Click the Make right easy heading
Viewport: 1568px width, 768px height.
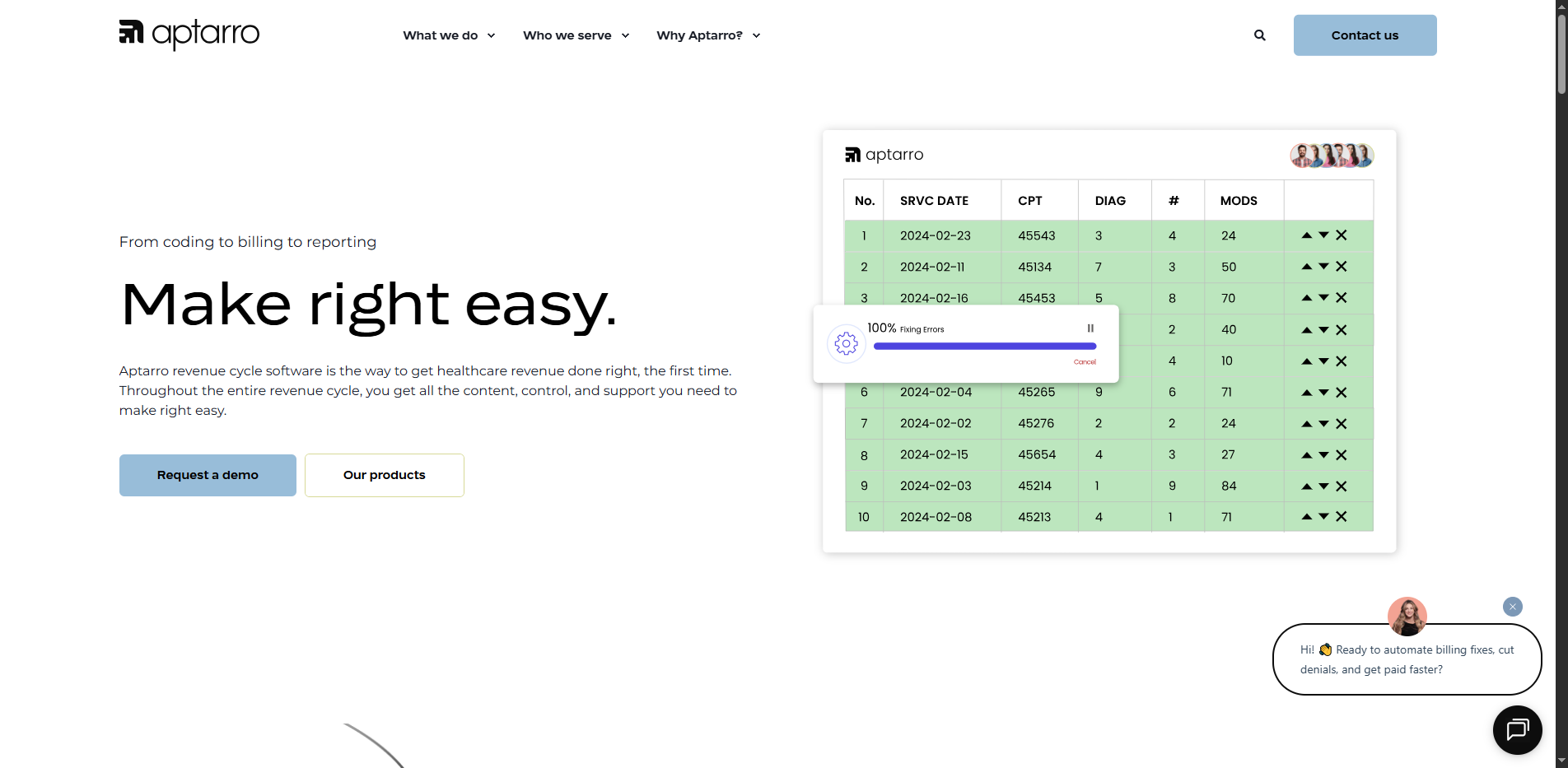tap(368, 305)
